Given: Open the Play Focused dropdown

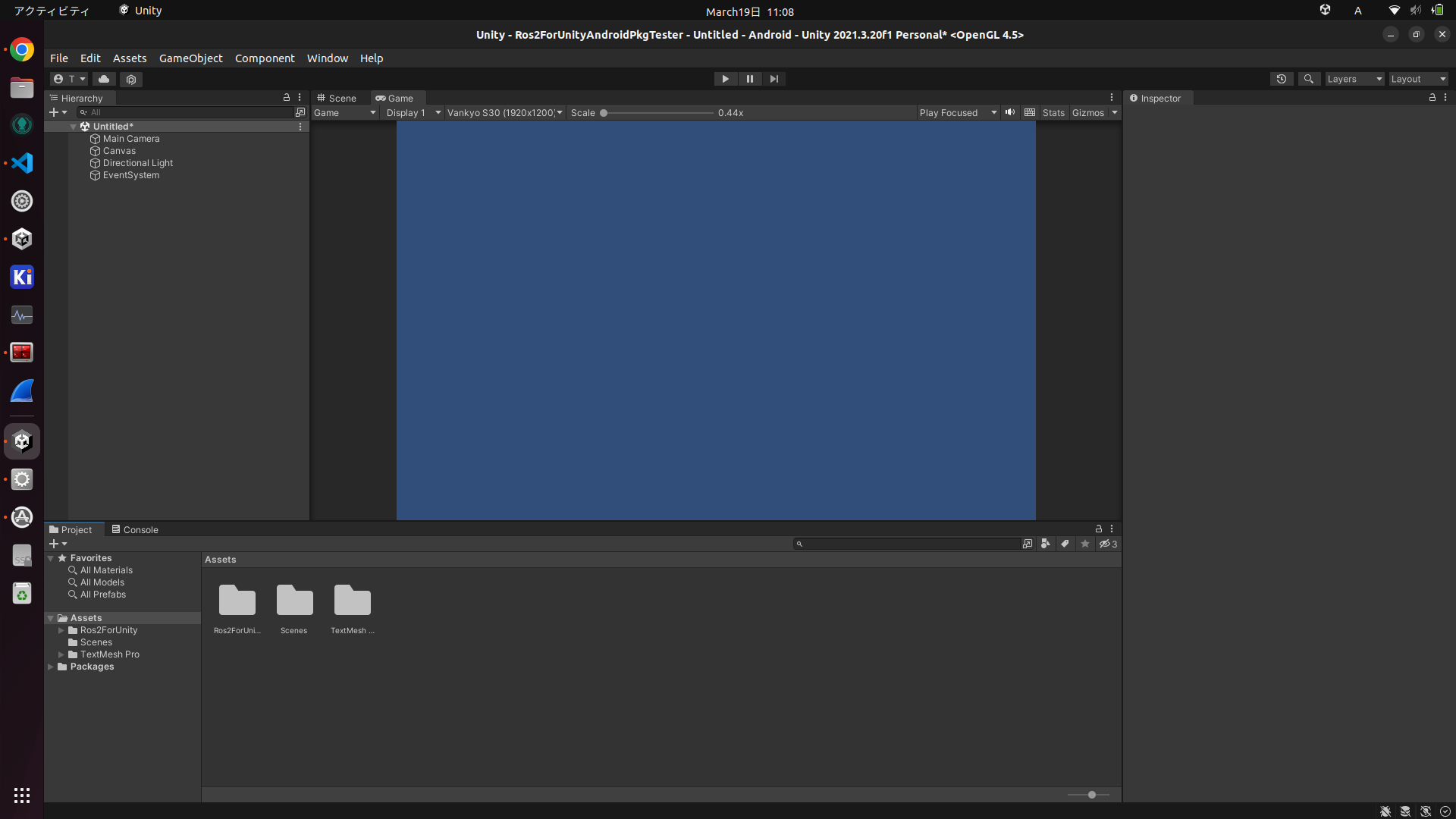Looking at the screenshot, I should pyautogui.click(x=958, y=112).
